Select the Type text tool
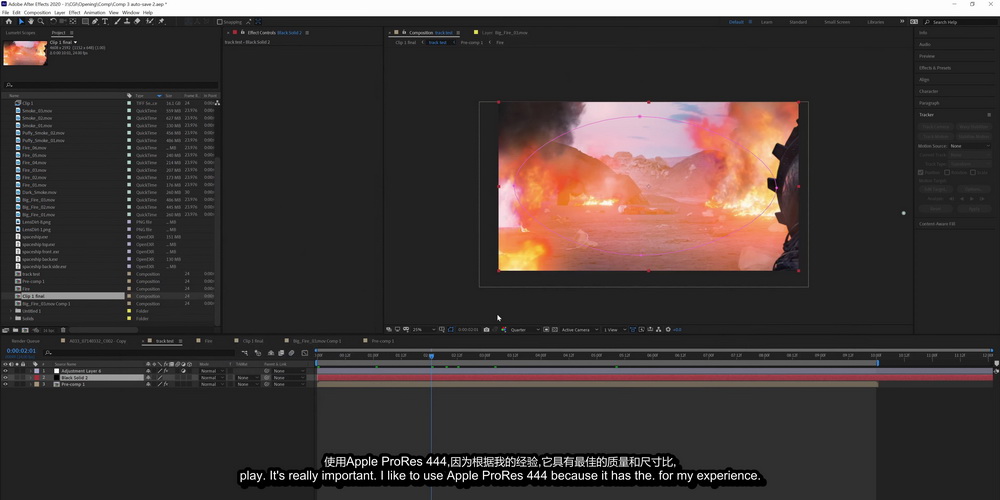This screenshot has height=500, width=1000. (105, 22)
